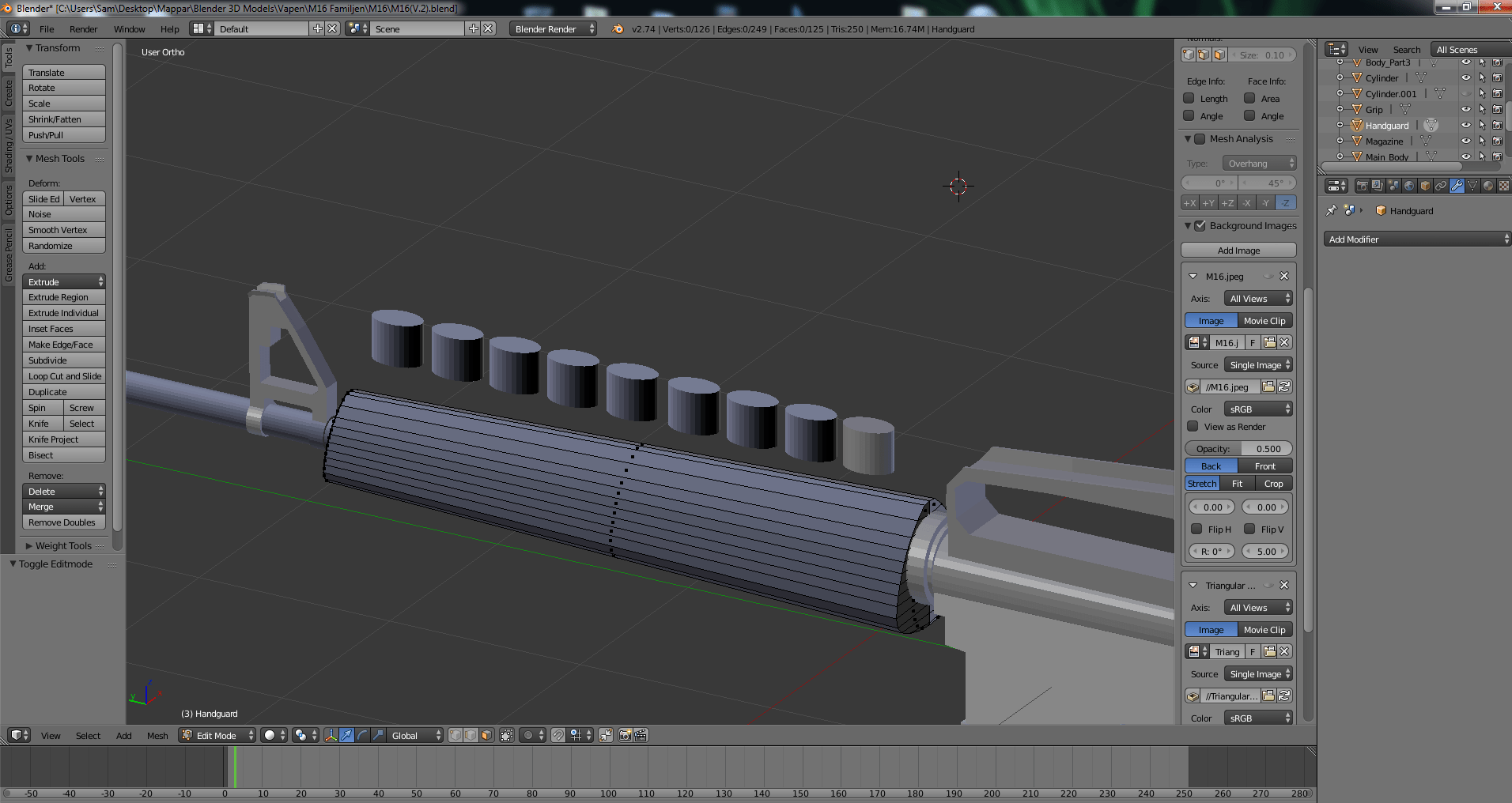Open the Render menu
Screen dimensions: 1512x803
83,28
